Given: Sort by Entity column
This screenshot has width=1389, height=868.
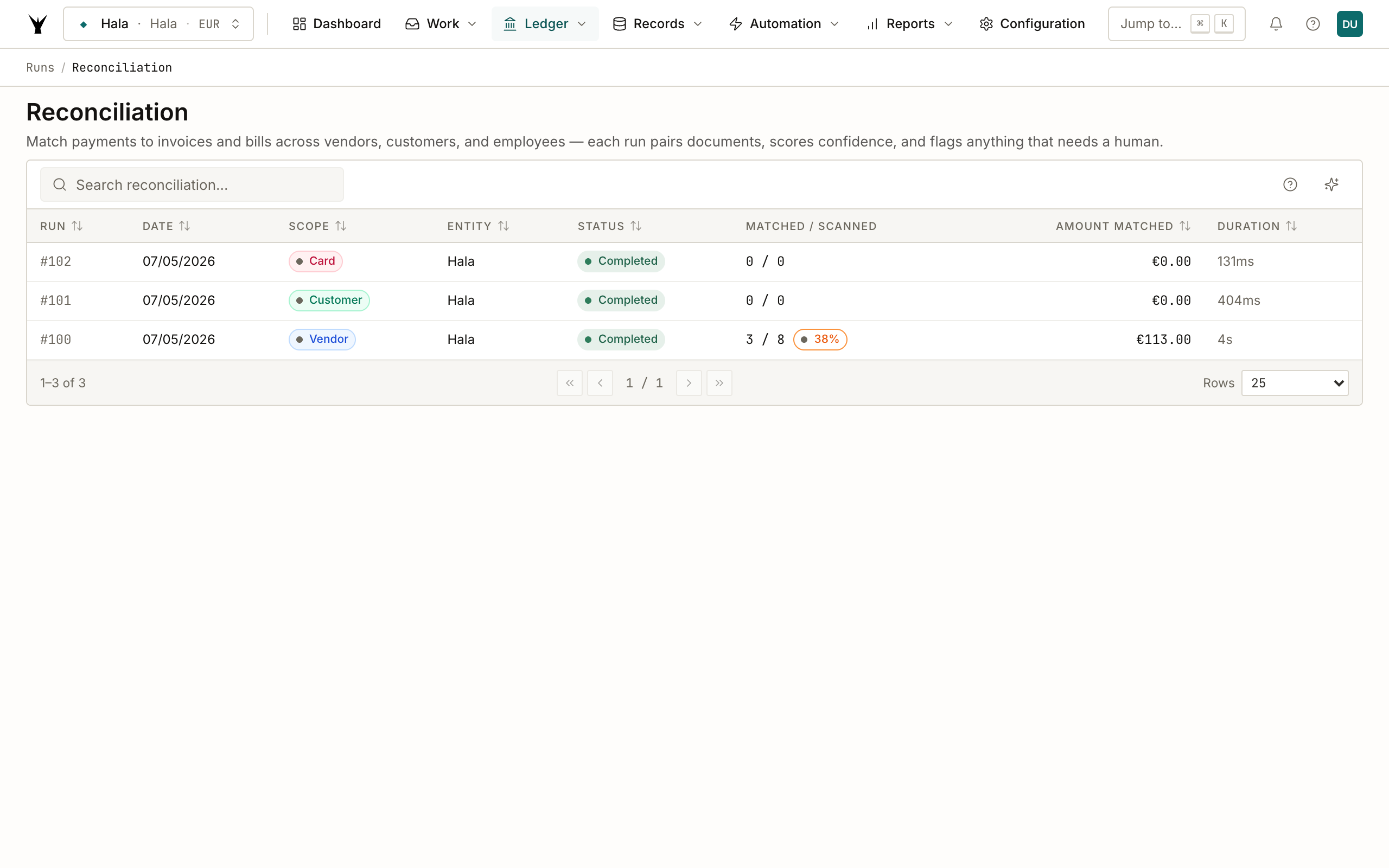Looking at the screenshot, I should click(477, 226).
